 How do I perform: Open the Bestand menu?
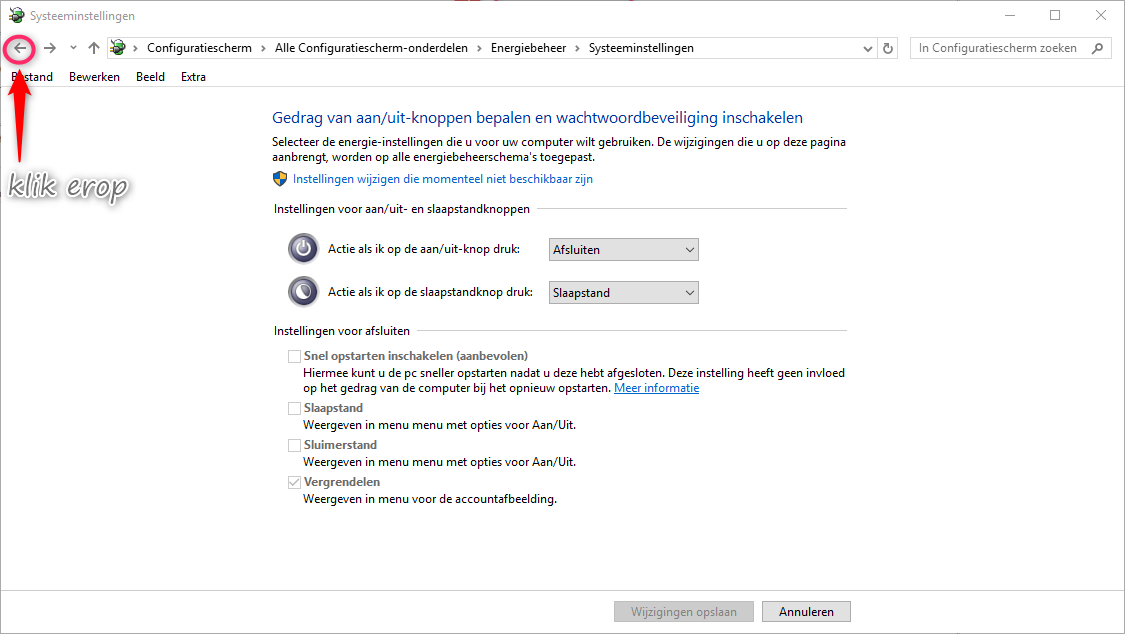pos(32,77)
